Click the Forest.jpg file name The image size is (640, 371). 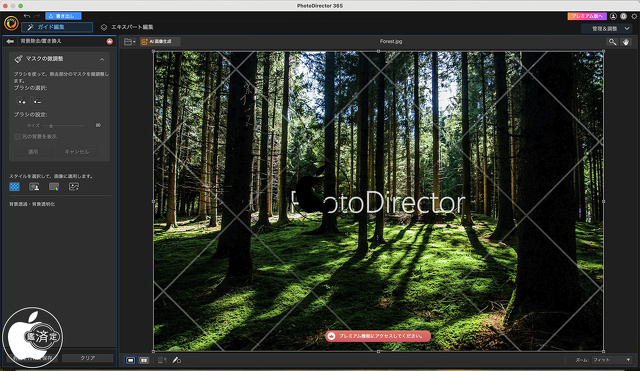point(391,41)
